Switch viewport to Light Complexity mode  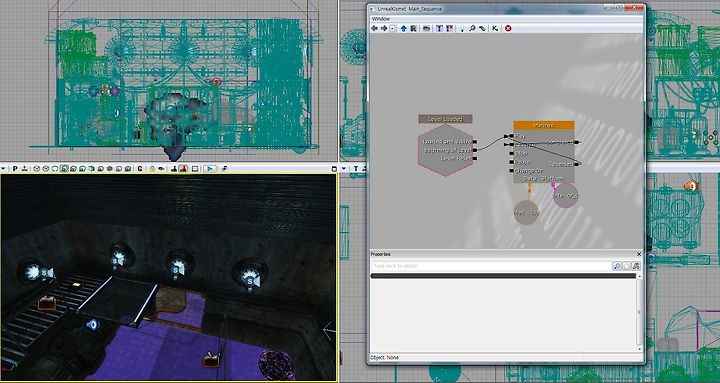pyautogui.click(x=91, y=169)
